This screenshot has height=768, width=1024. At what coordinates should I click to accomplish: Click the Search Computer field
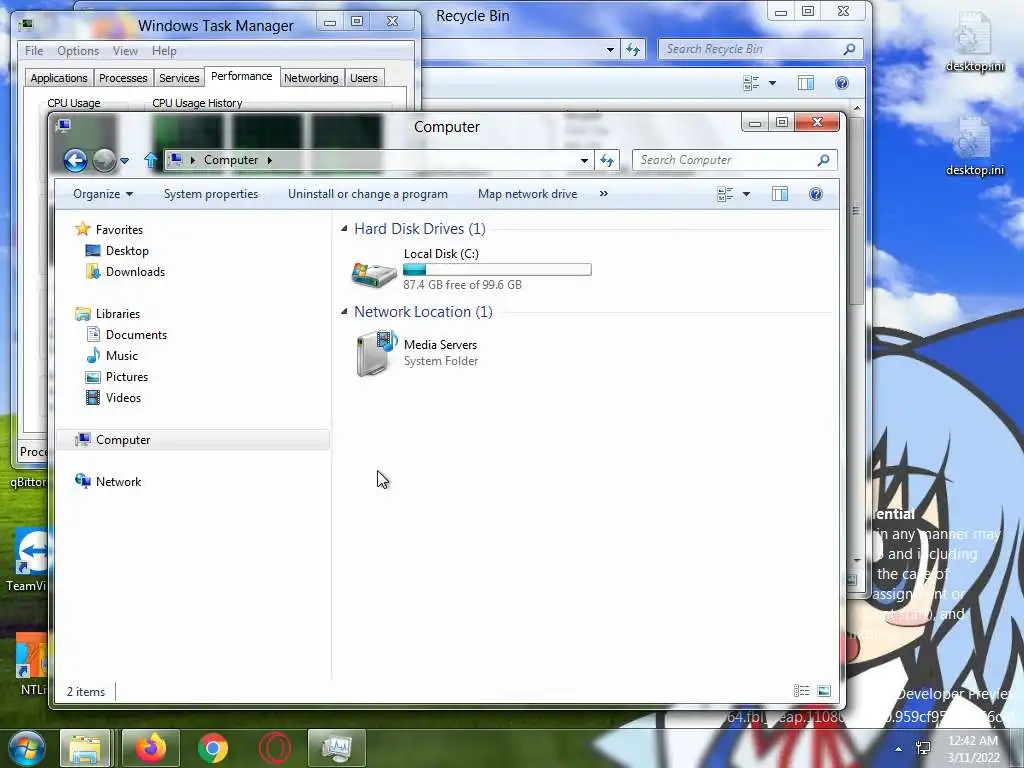(734, 160)
